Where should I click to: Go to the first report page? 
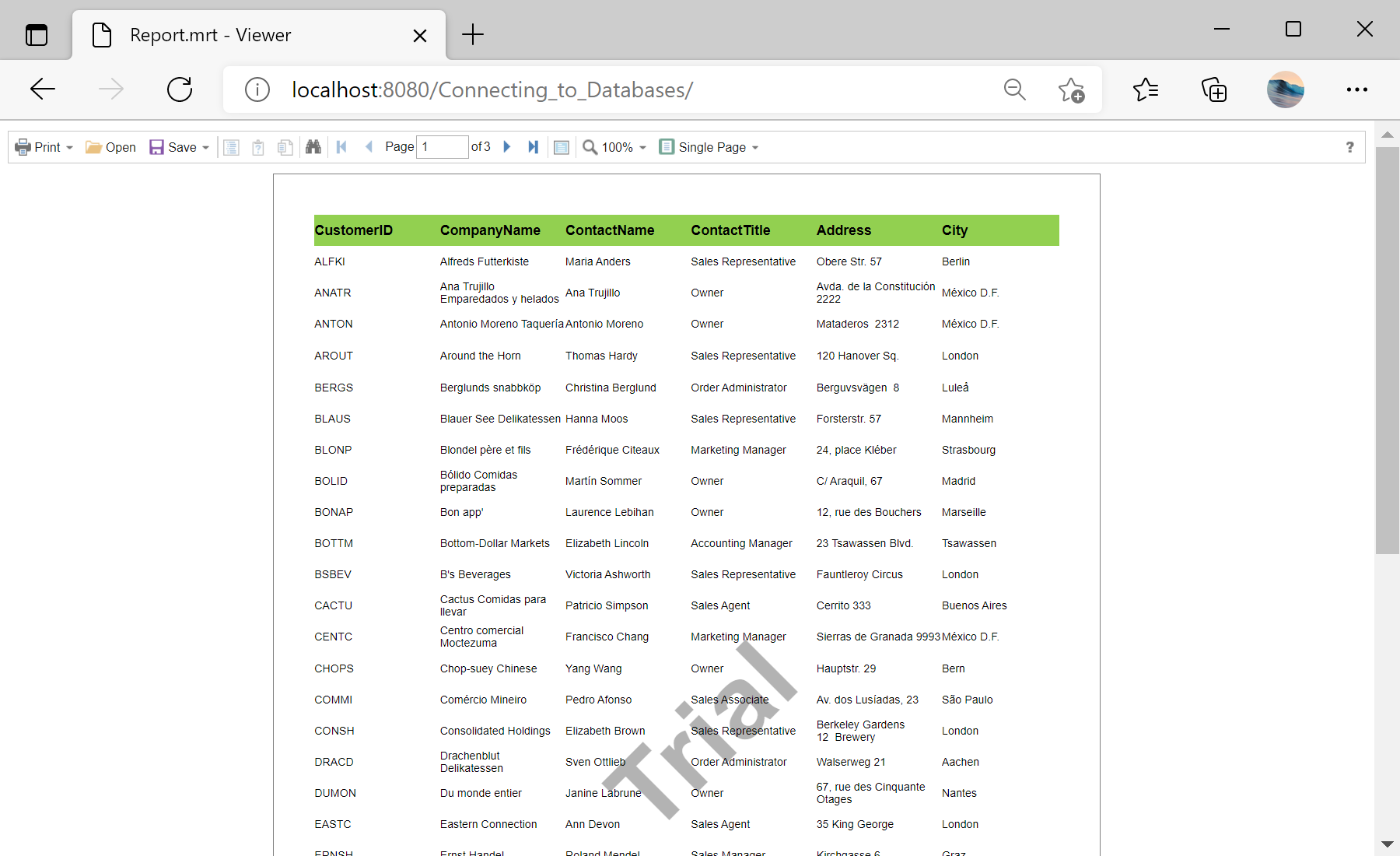341,147
